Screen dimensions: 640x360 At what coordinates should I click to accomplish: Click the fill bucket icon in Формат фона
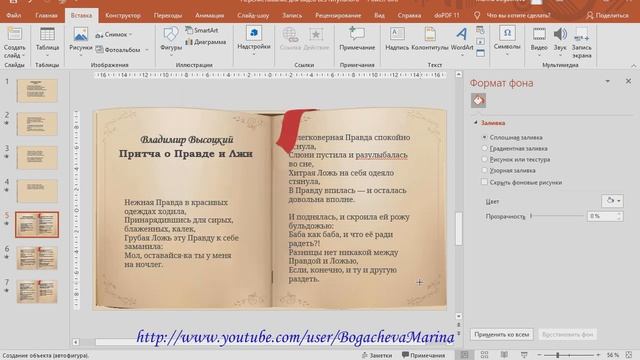coord(478,100)
